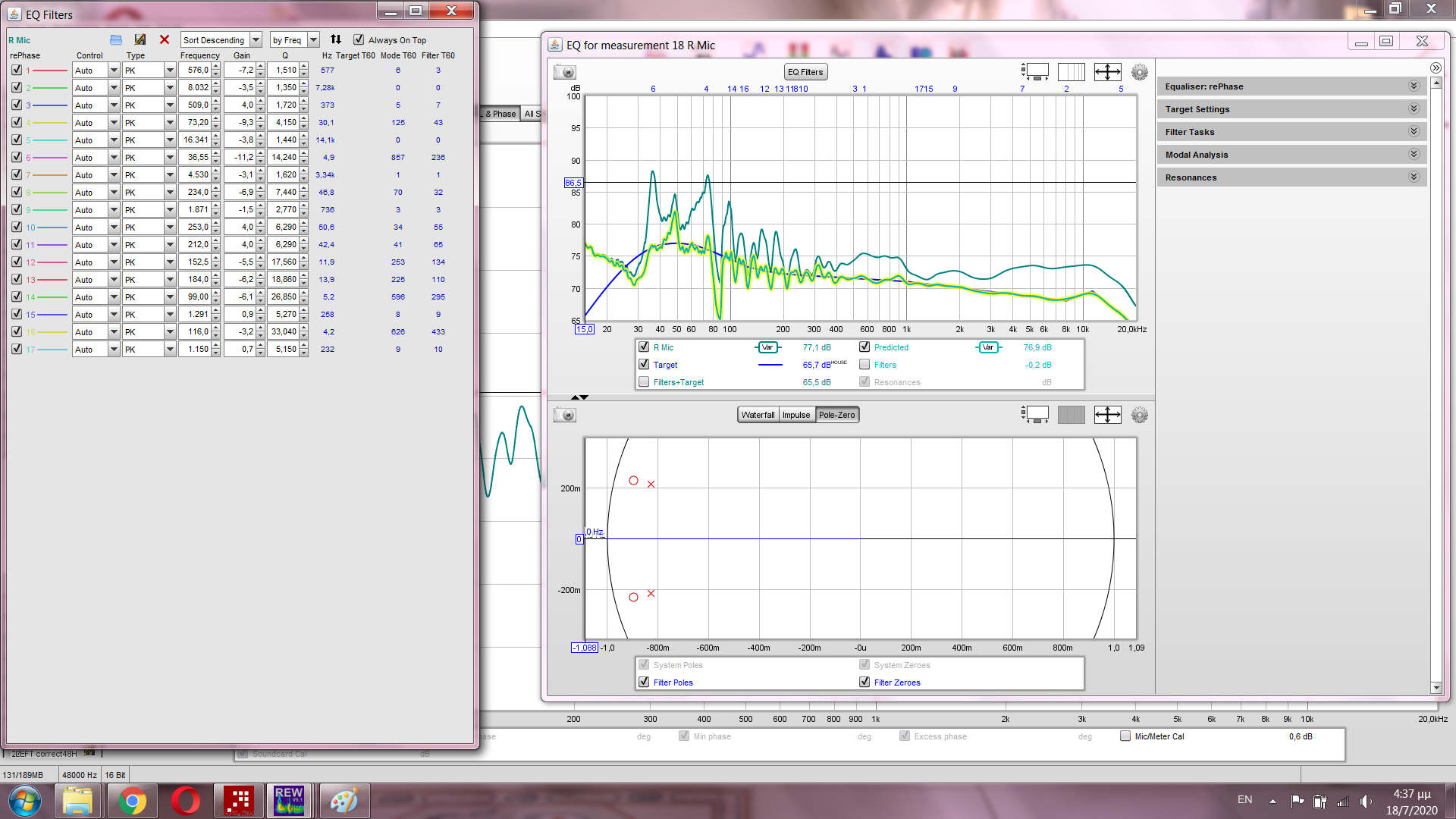Toggle the sort direction arrows icon

pyautogui.click(x=336, y=39)
